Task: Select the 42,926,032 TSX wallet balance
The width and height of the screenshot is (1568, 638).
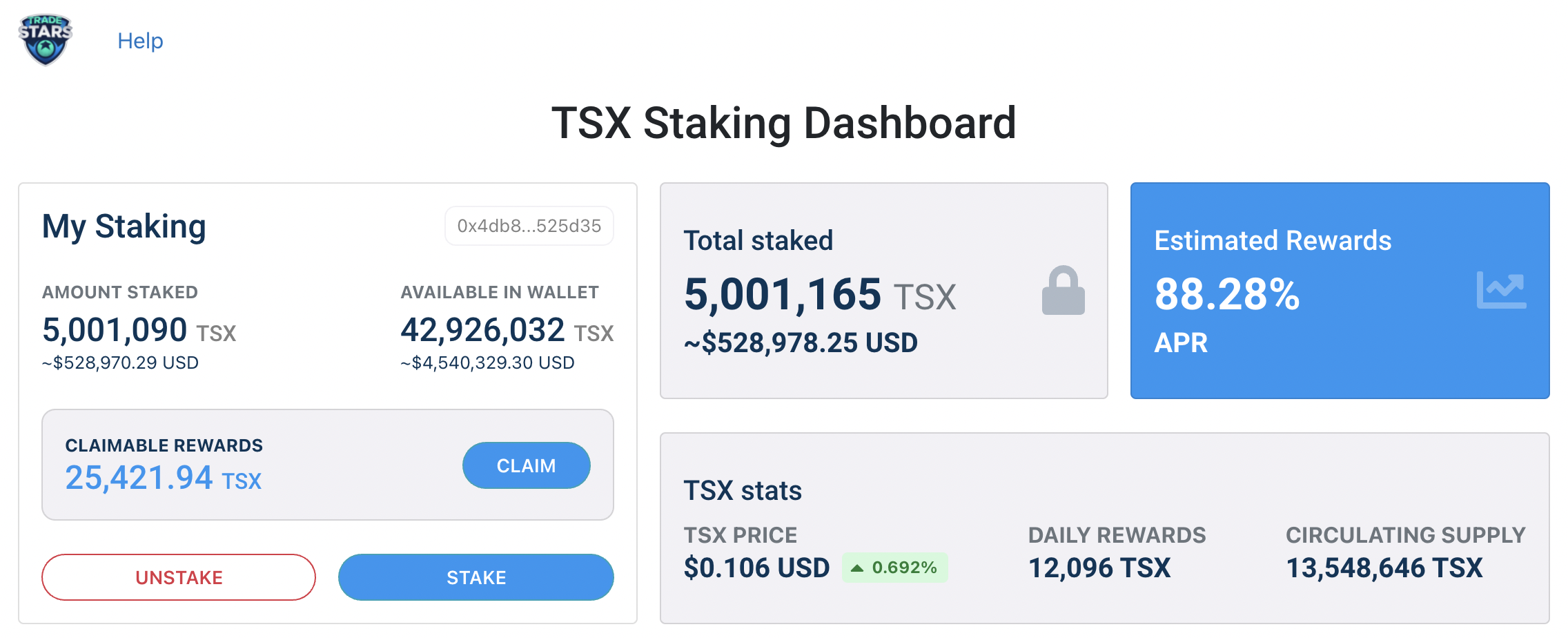Action: pyautogui.click(x=507, y=330)
